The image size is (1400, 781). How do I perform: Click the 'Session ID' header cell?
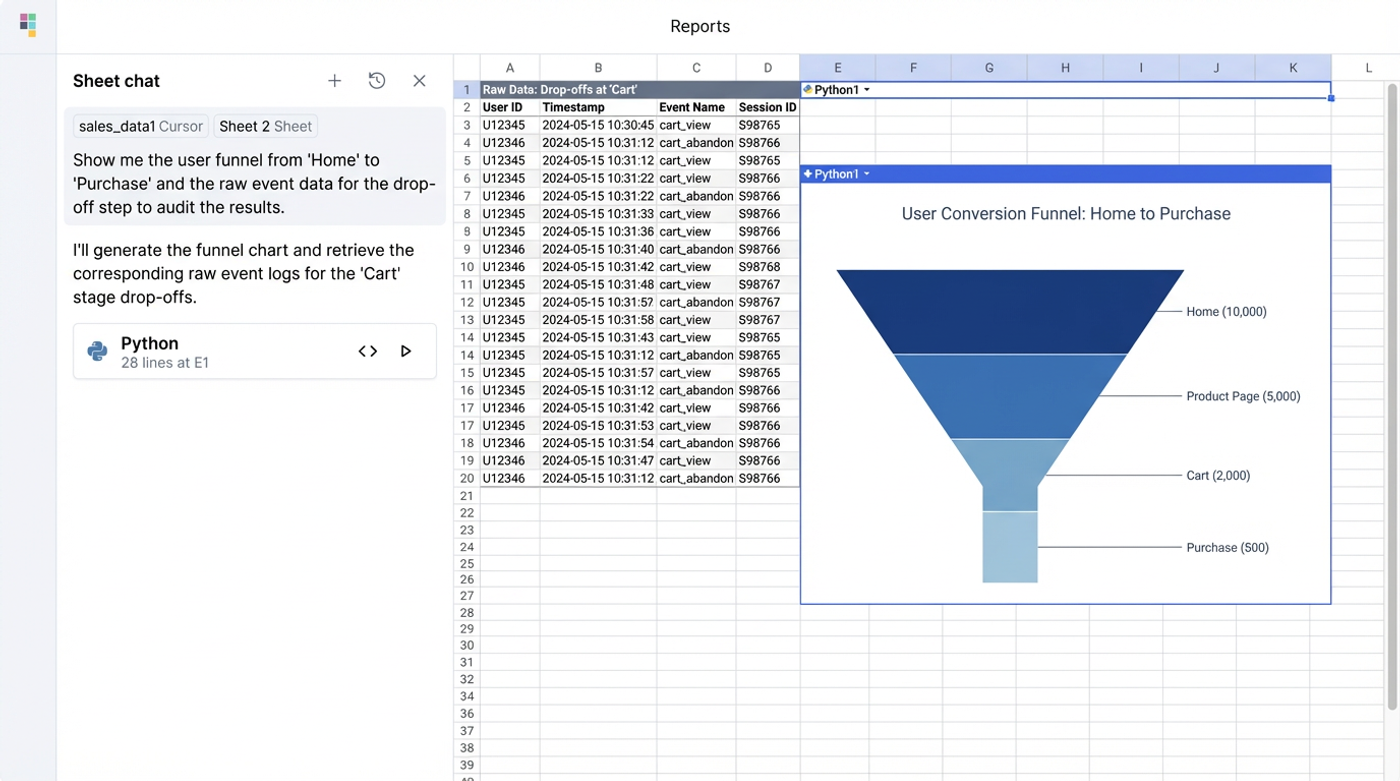pos(768,107)
